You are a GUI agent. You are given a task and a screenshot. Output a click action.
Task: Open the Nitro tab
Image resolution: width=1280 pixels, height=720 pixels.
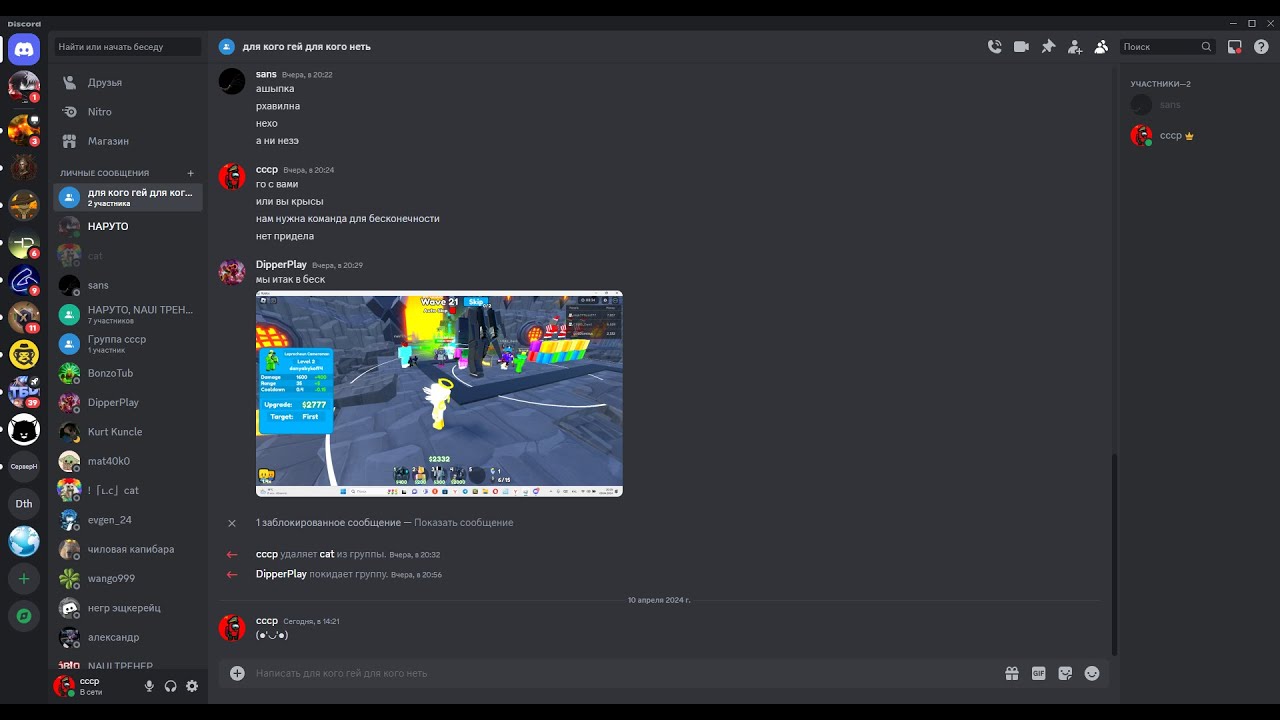coord(128,112)
